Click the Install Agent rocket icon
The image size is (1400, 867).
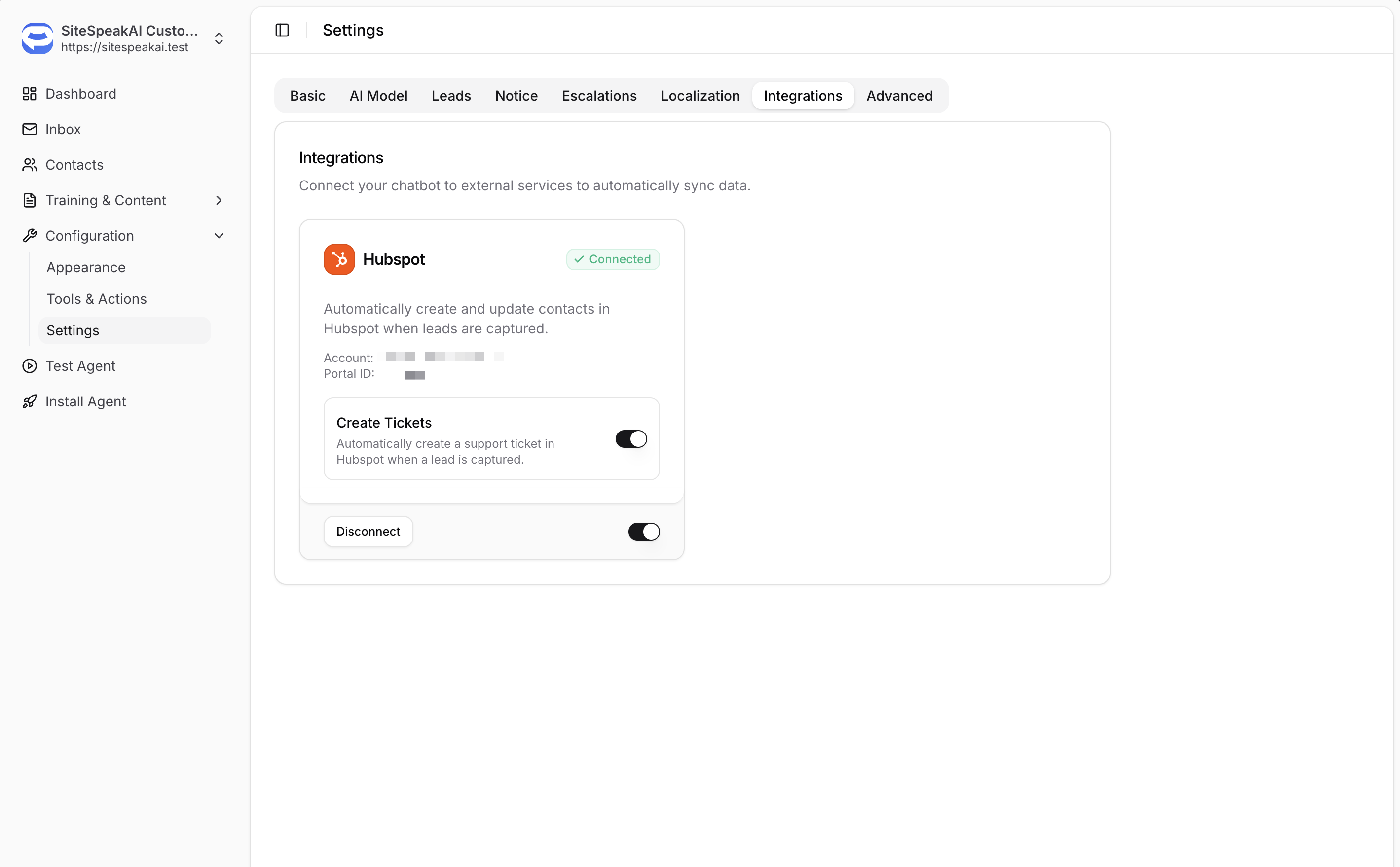29,401
